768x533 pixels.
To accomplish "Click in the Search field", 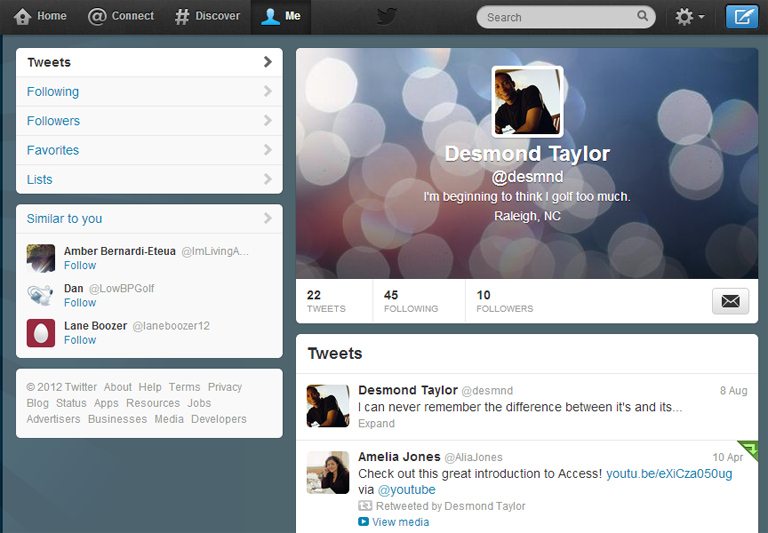I will coord(566,17).
